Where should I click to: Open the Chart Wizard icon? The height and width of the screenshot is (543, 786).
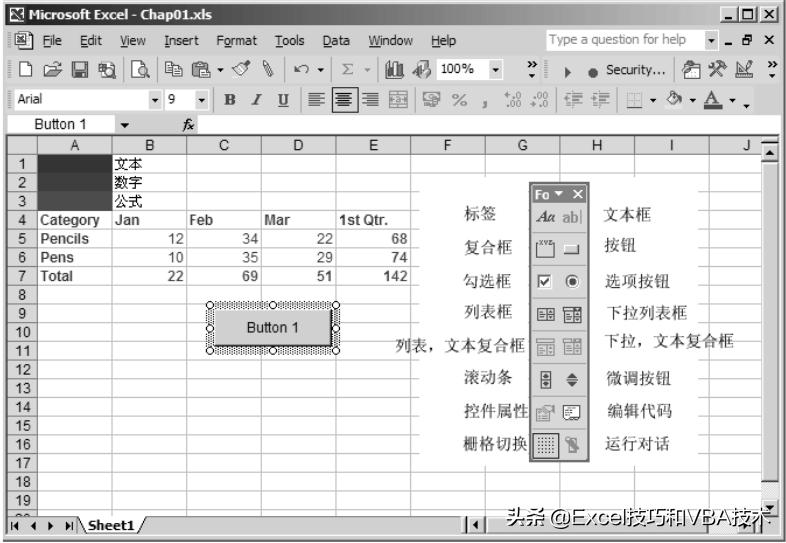coord(394,69)
